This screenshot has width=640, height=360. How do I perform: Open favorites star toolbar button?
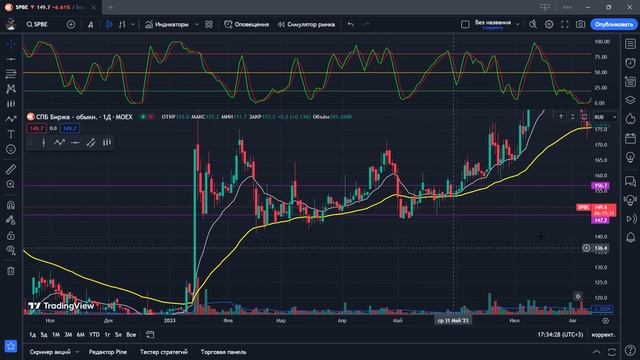coord(11,346)
